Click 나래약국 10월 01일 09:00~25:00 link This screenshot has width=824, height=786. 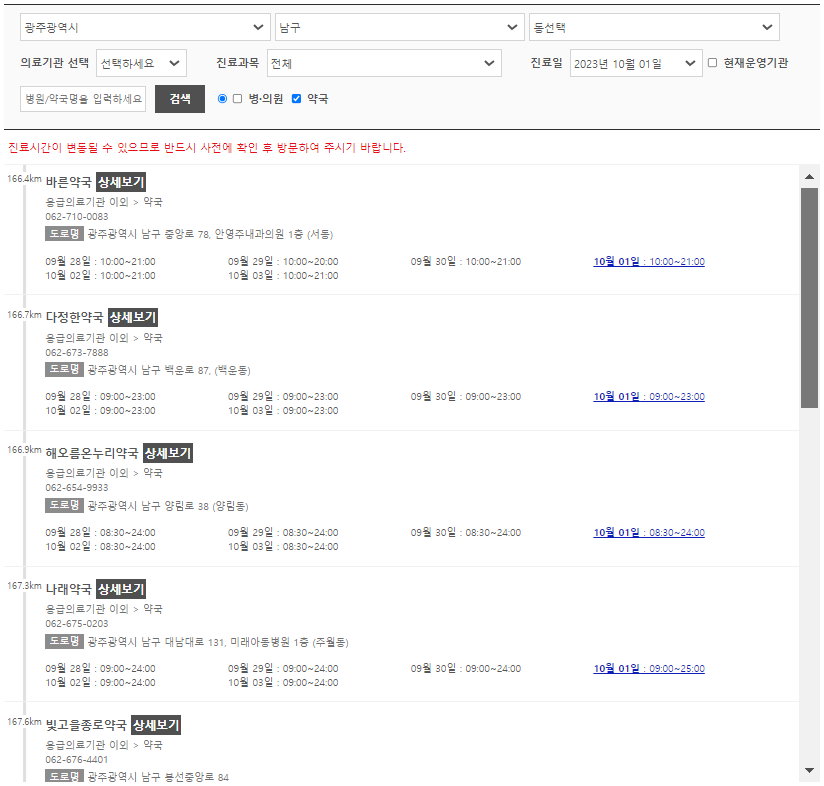pos(649,669)
